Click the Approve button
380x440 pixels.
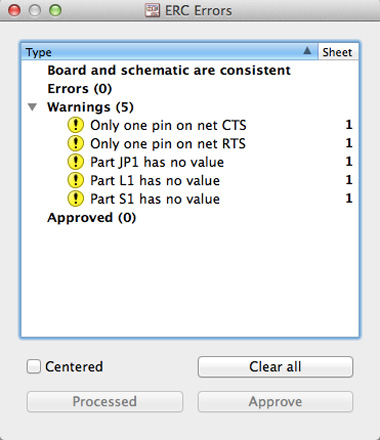pos(275,401)
